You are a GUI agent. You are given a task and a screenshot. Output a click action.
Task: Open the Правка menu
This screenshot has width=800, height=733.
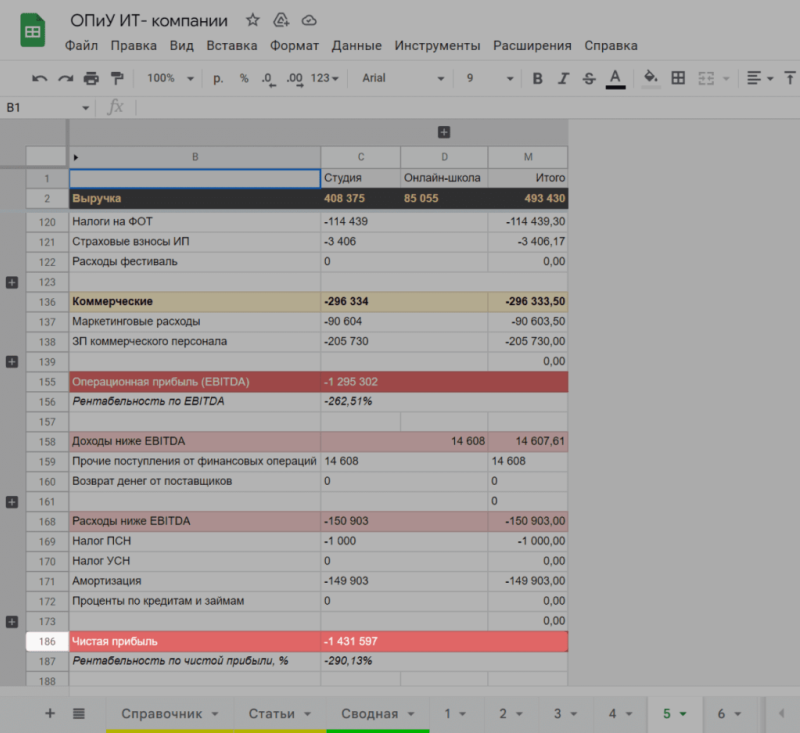134,45
